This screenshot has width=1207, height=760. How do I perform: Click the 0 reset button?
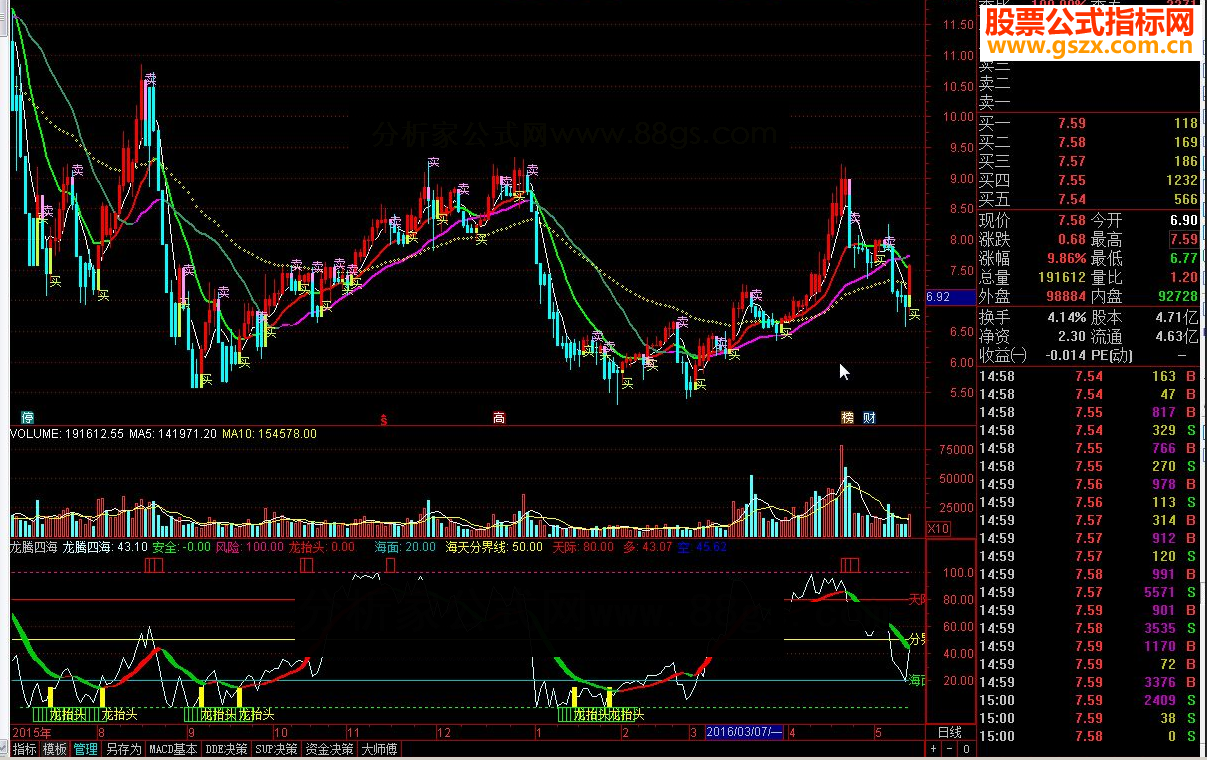point(966,748)
